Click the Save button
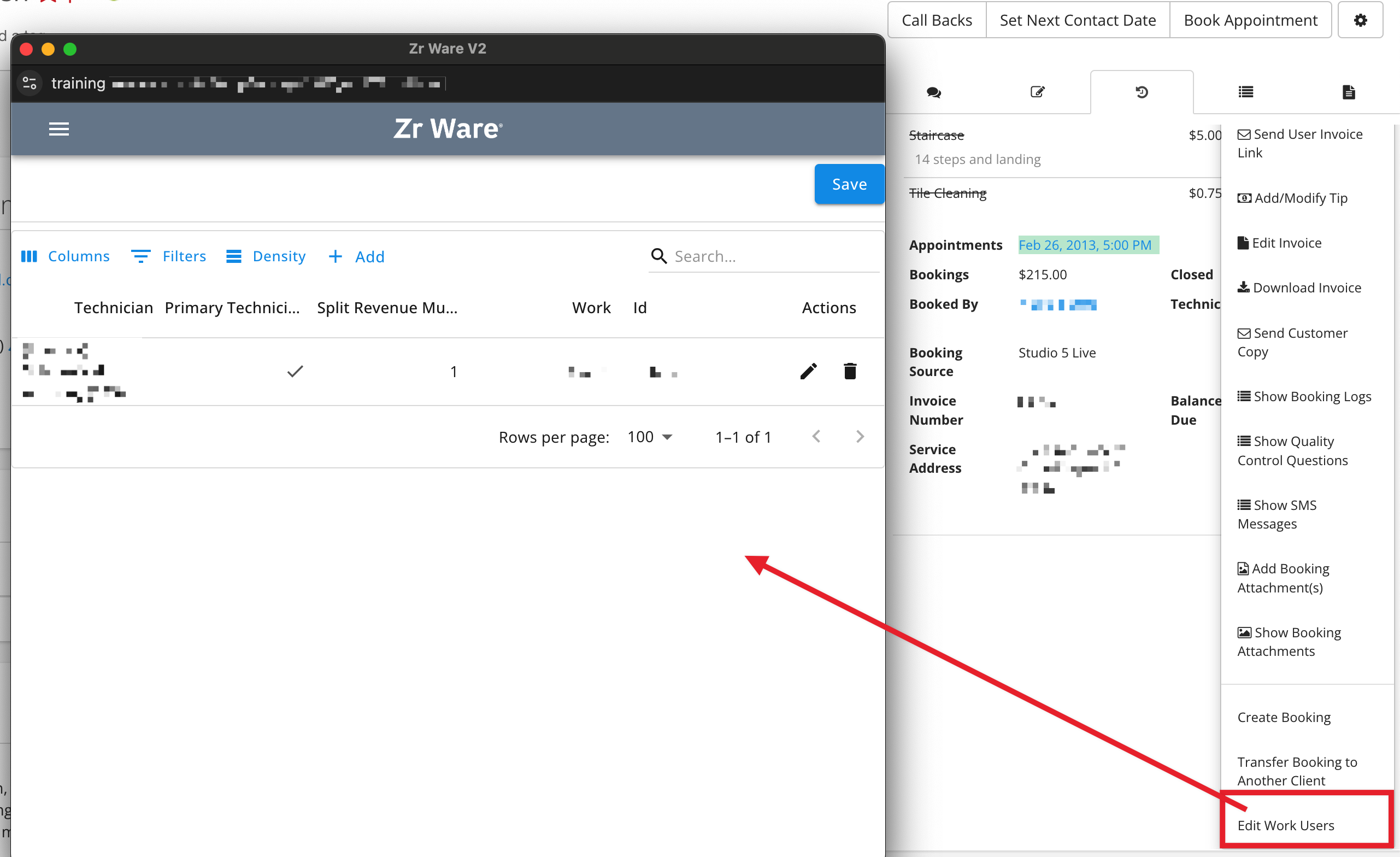 pyautogui.click(x=849, y=184)
